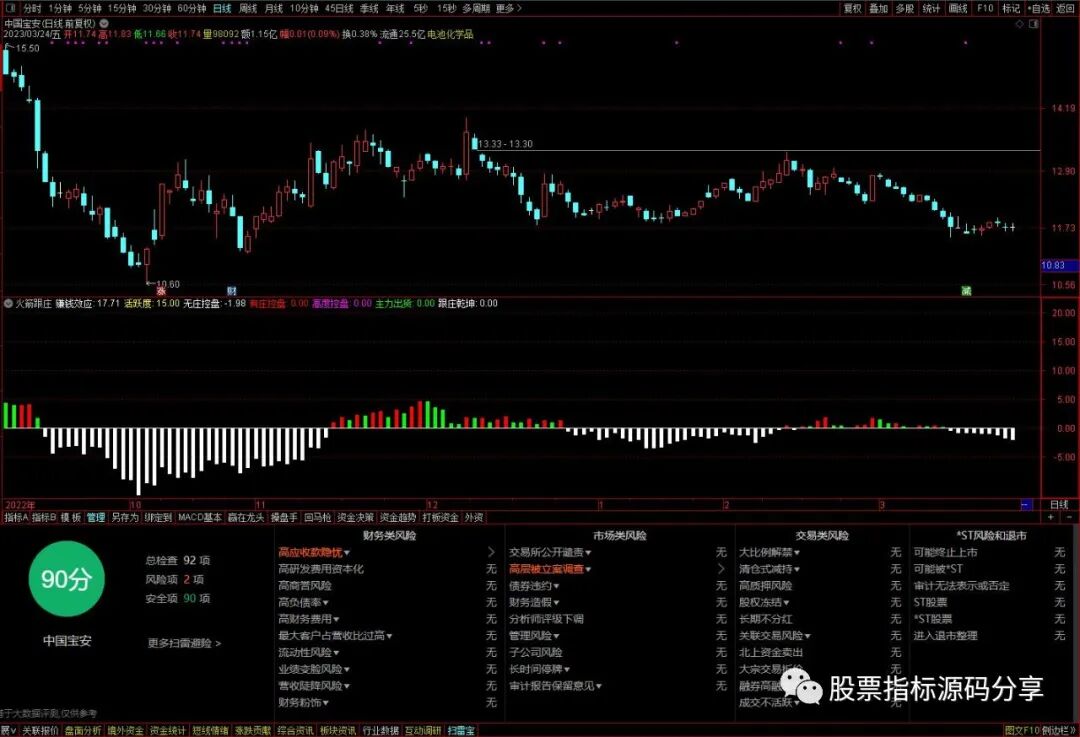Open the 关联报价 bottom tab
Screen dimensions: 1080x737
pos(40,730)
